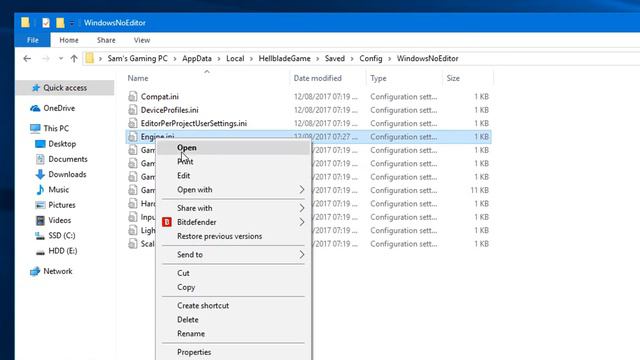Click the OneDrive cloud icon
The height and width of the screenshot is (360, 640).
[35, 108]
